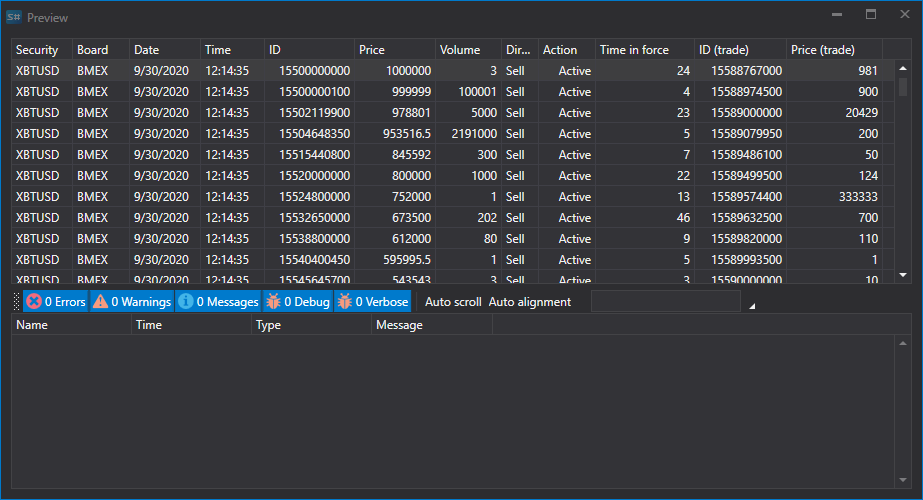Click ID cell 15520000000
Viewport: 923px width, 500px height.
[x=310, y=176]
